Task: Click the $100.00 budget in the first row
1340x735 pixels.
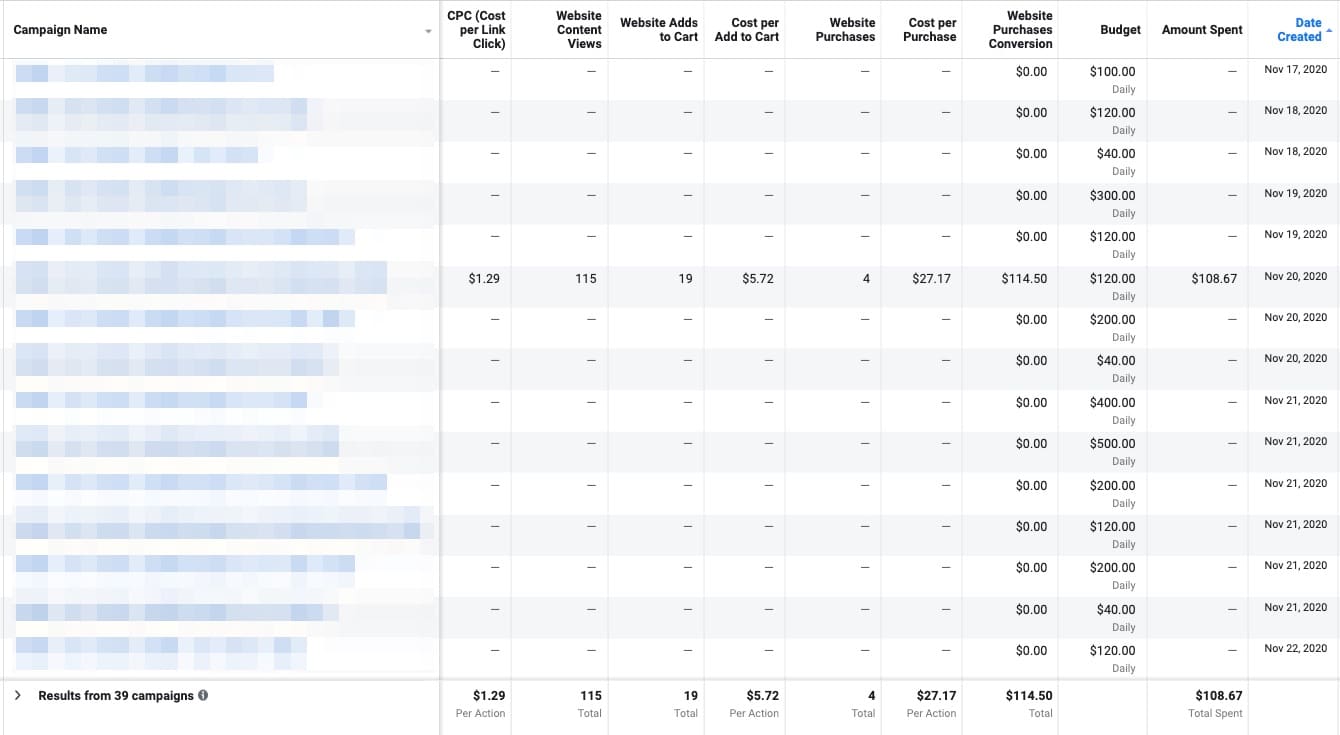Action: coord(1112,72)
